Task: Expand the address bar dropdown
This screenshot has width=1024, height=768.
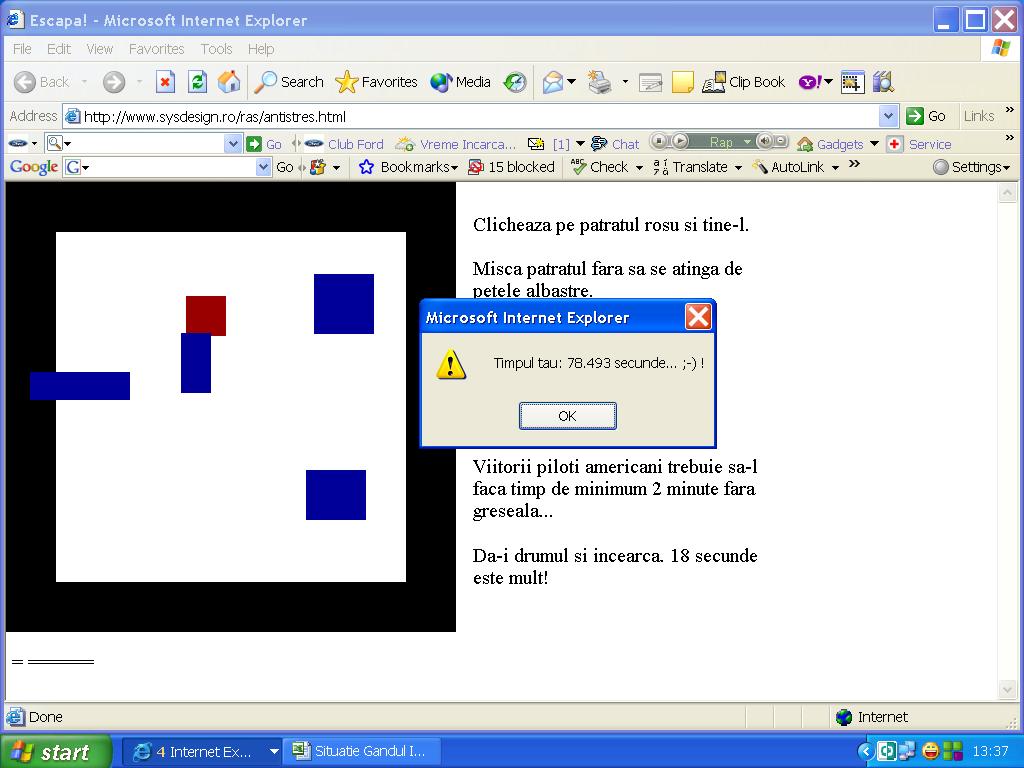Action: point(888,116)
